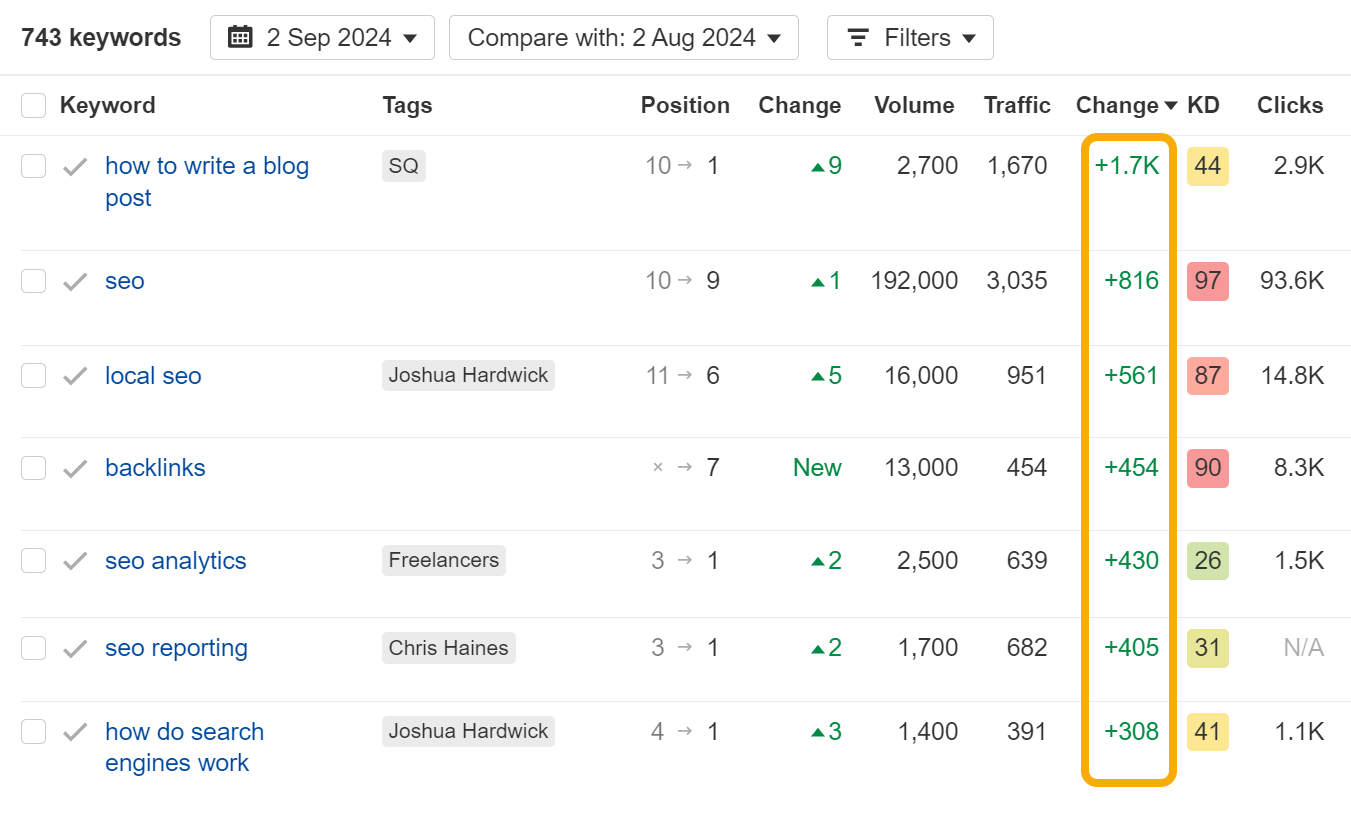This screenshot has height=831, width=1351.
Task: Click the calendar icon in the date selector
Action: pyautogui.click(x=240, y=37)
